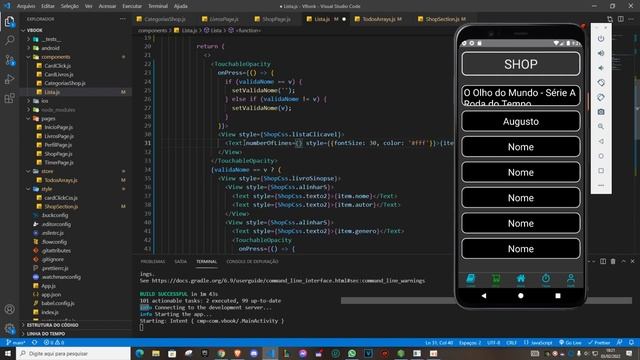This screenshot has width=640, height=360.
Task: Click Go Live in status bar
Action: point(571,342)
